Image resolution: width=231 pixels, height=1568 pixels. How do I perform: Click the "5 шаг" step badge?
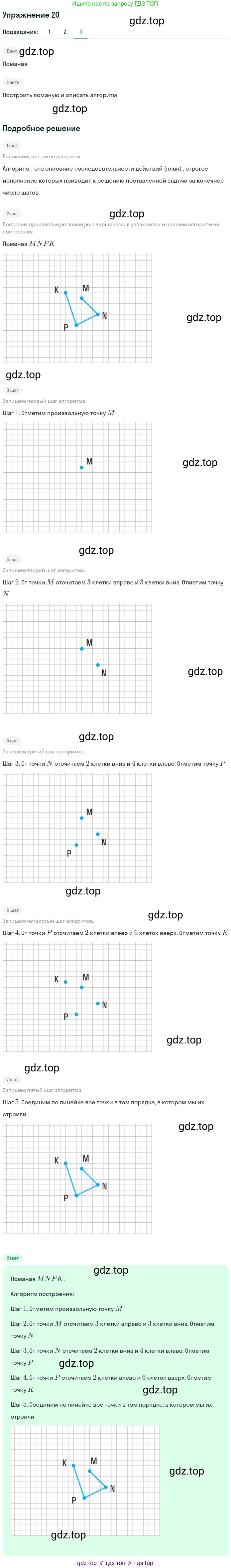tap(12, 741)
